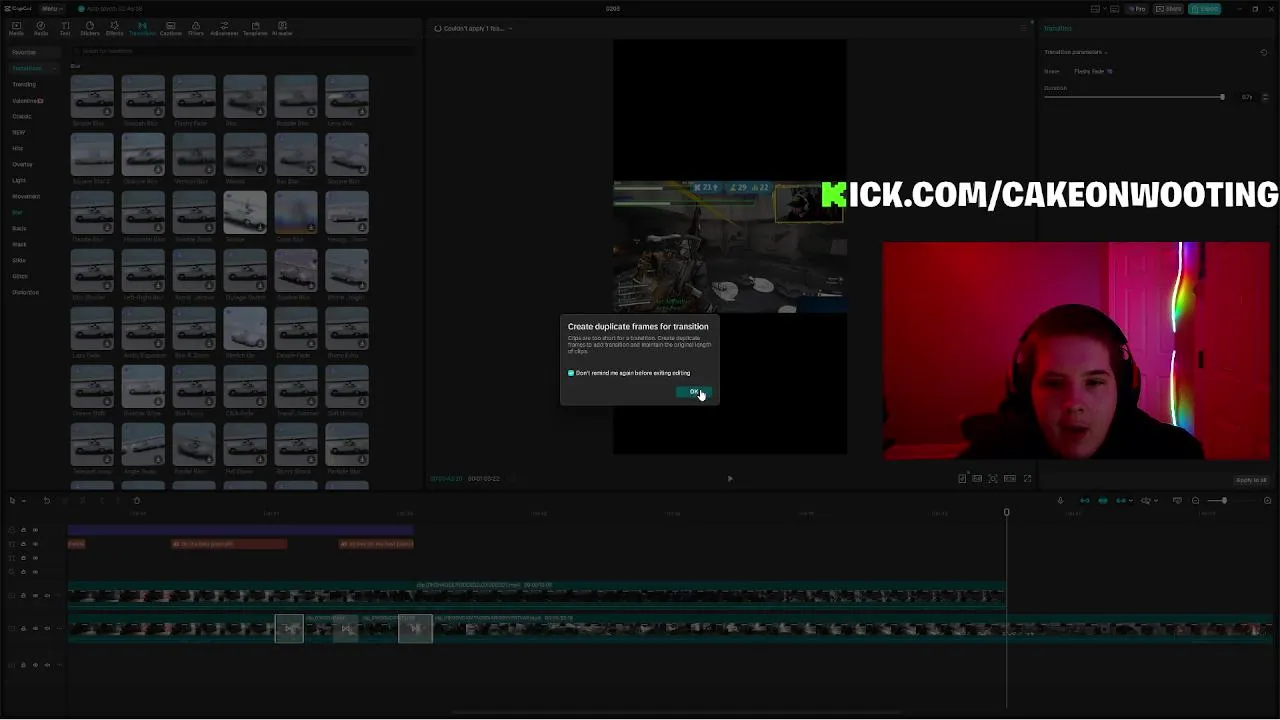Select the Vertical Blur transition thumbnail
The height and width of the screenshot is (720, 1280).
(x=194, y=154)
